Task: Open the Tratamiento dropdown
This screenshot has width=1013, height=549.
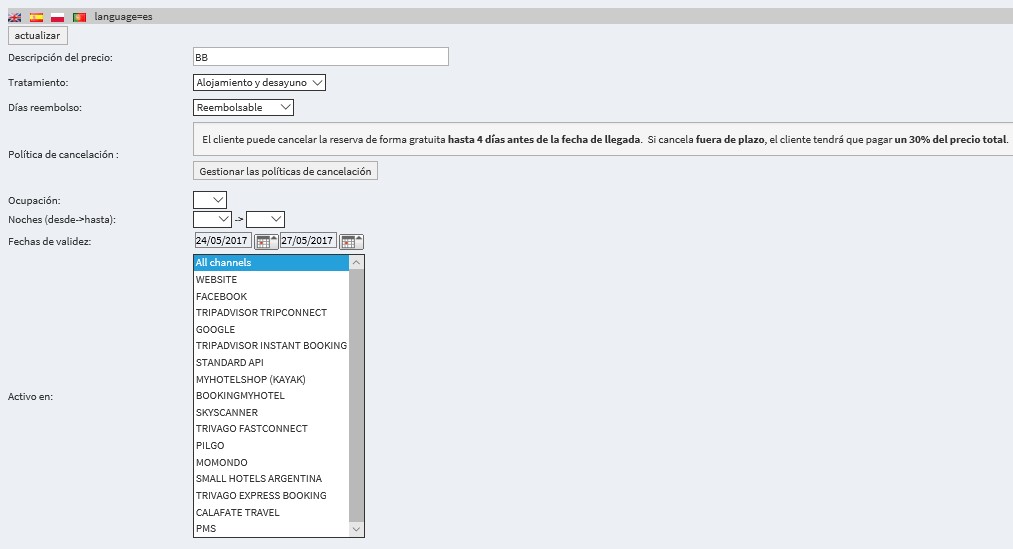Action: click(259, 83)
